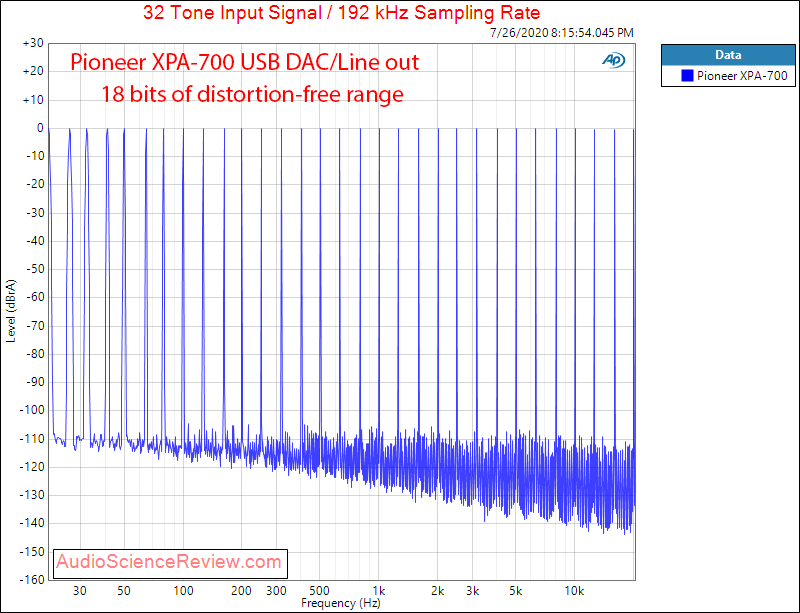Click the annotation 'Pioneer XPA-700 USB DAC/Line out'

[x=244, y=62]
